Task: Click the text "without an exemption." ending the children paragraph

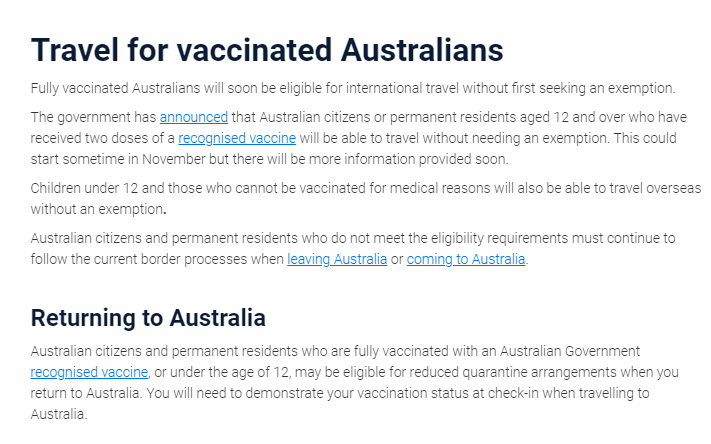Action: tap(98, 209)
